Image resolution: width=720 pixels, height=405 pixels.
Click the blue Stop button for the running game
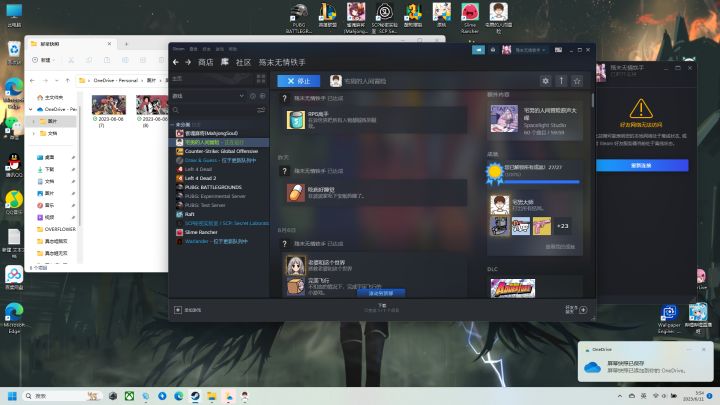[x=298, y=81]
